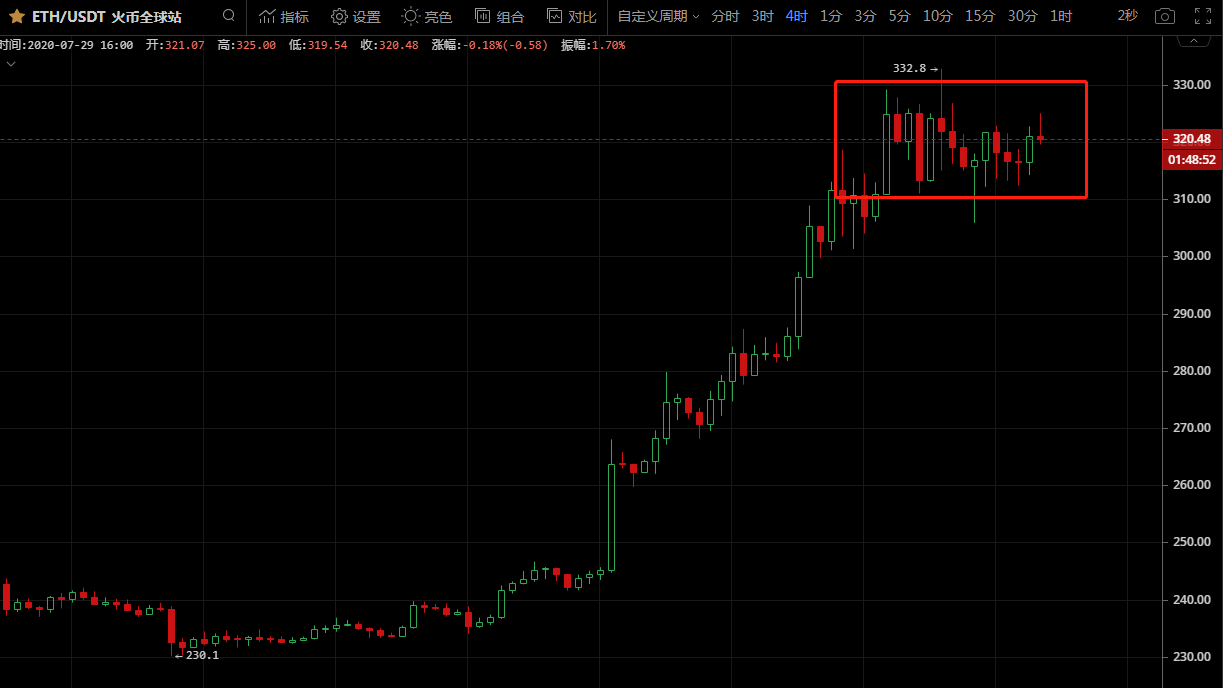Enter fullscreen with the expand icon
The height and width of the screenshot is (688, 1223).
1203,17
